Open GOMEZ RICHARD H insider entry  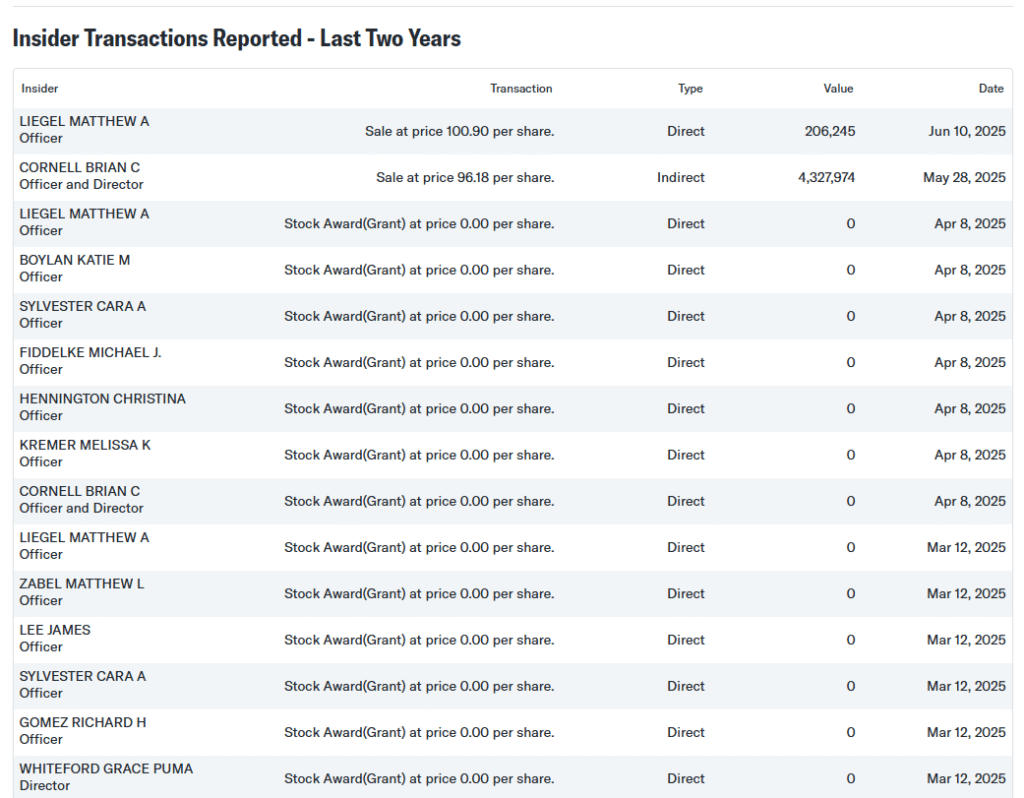(83, 722)
